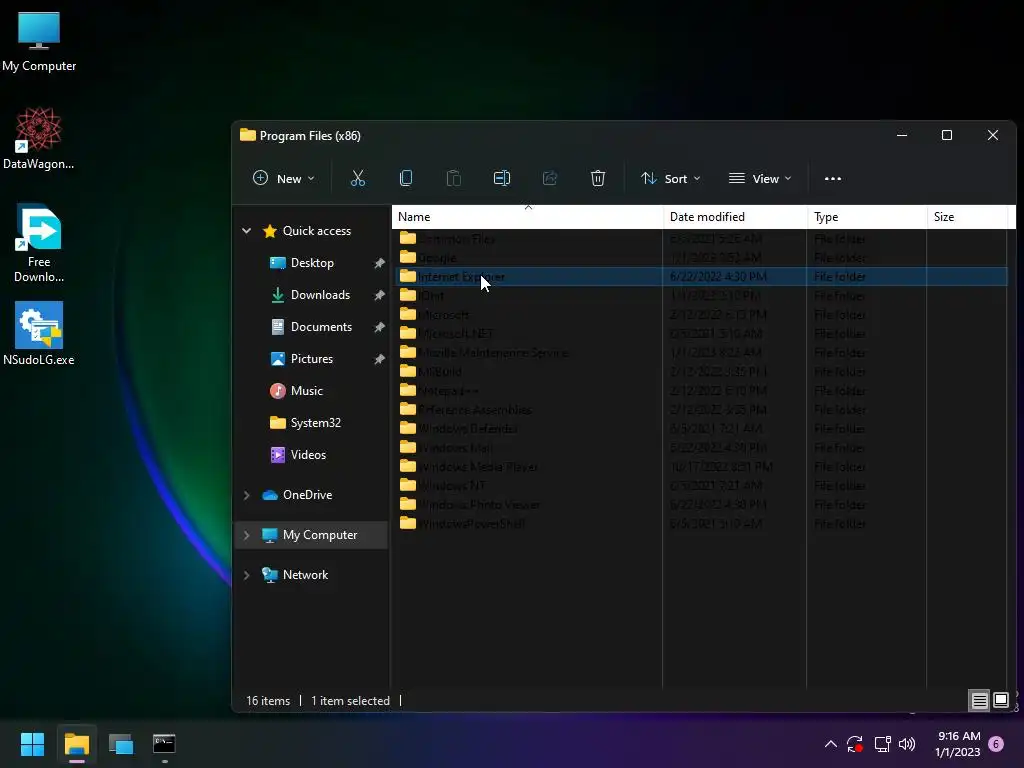Select Pictures in Quick access sidebar
This screenshot has height=768, width=1024.
coord(312,359)
